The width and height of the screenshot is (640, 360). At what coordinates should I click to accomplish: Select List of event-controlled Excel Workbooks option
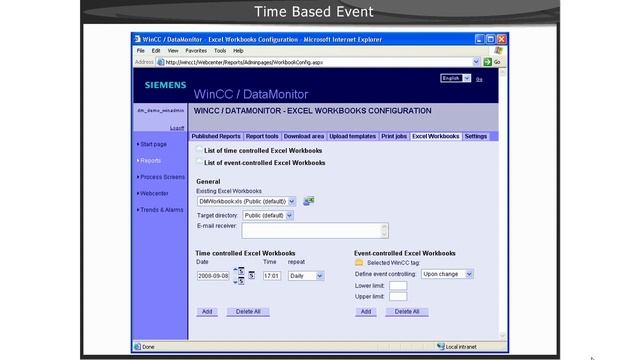pyautogui.click(x=199, y=162)
